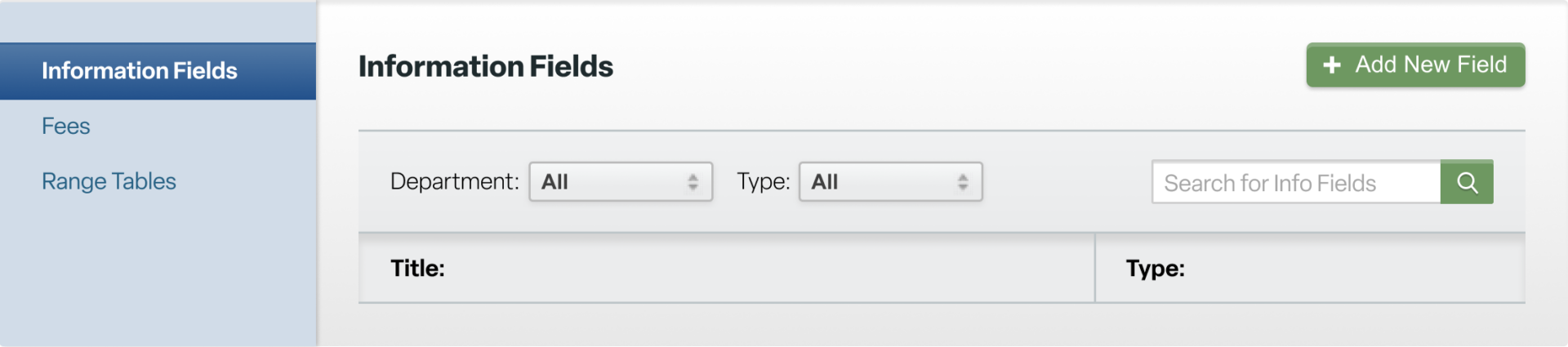
Task: Click the 'All' text in the Type filter
Action: pyautogui.click(x=825, y=182)
